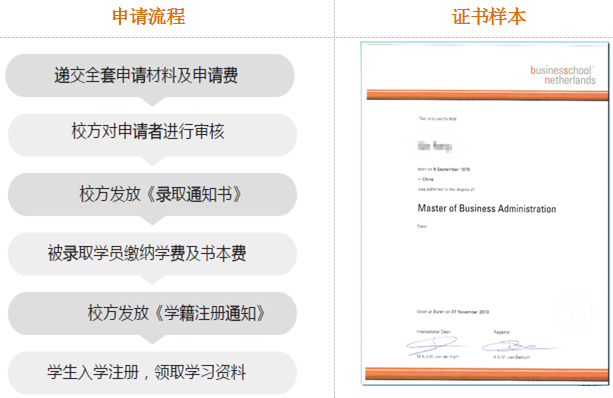Viewport: 613px width, 398px height.
Task: Click the 证书样本 heading
Action: [x=489, y=17]
